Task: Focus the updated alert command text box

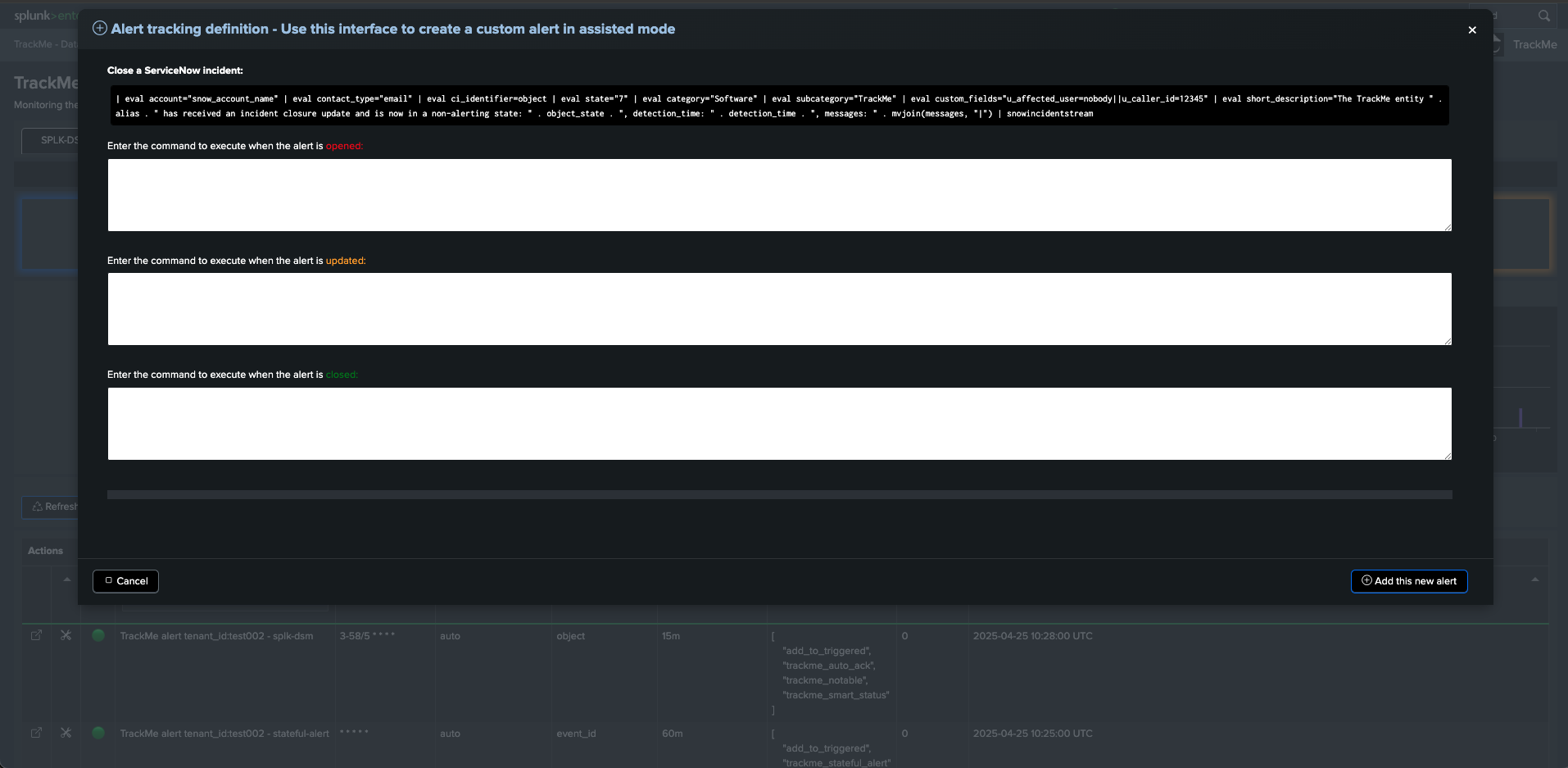Action: tap(778, 309)
